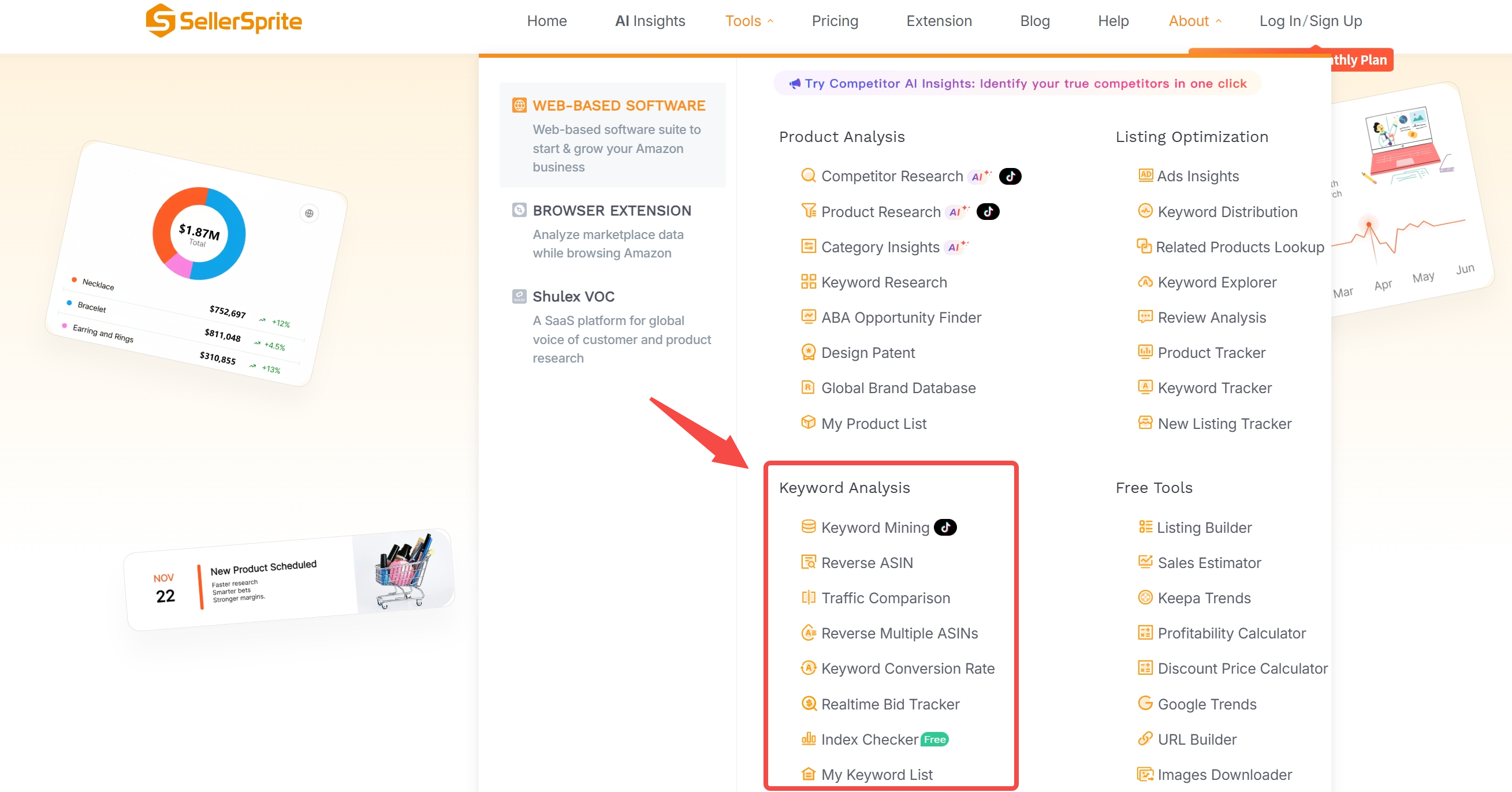Click the Ads Insights icon
Screen dimensions: 1512x792
coord(1145,175)
